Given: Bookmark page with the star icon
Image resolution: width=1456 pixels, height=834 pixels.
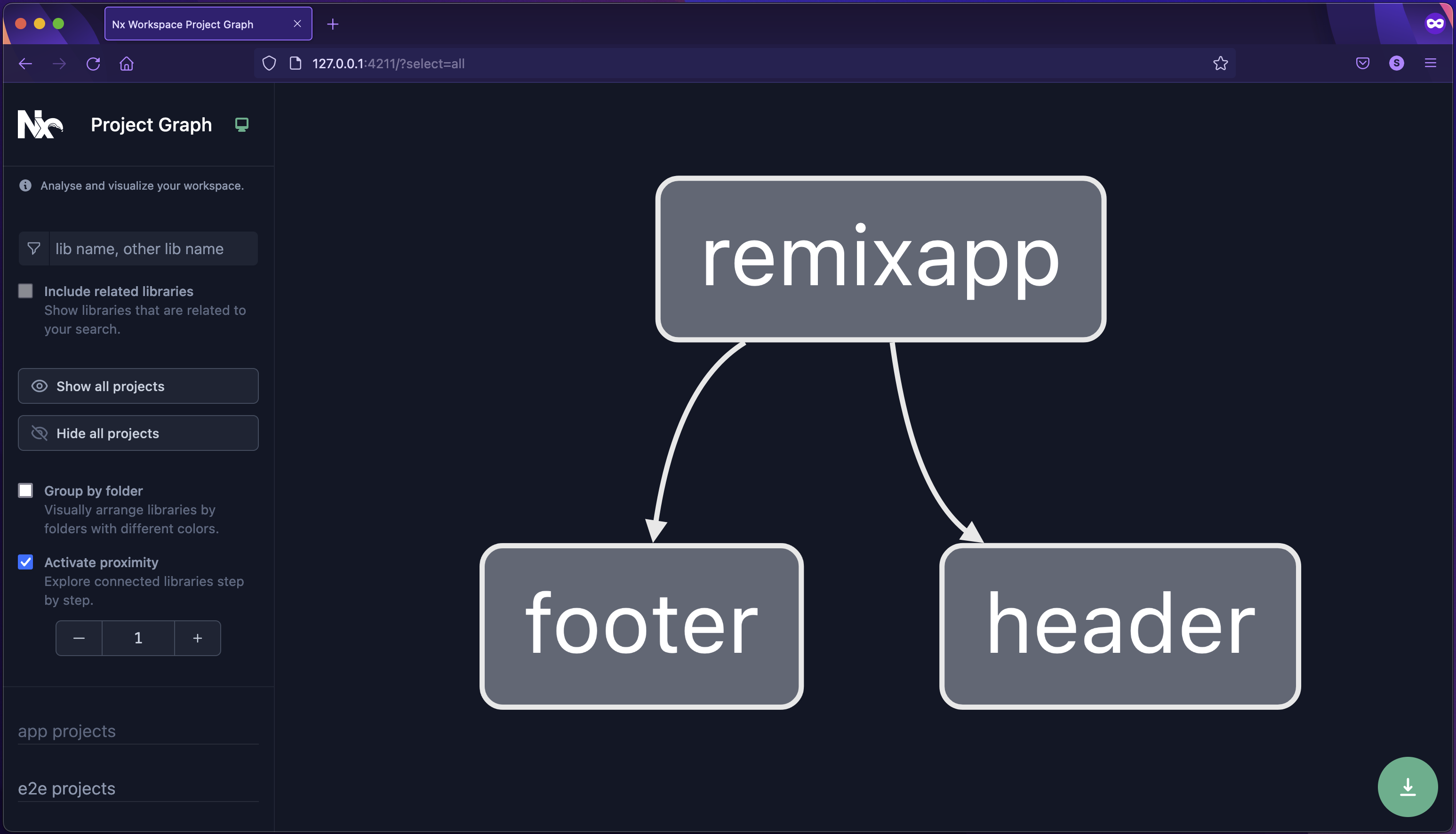Looking at the screenshot, I should [x=1220, y=64].
